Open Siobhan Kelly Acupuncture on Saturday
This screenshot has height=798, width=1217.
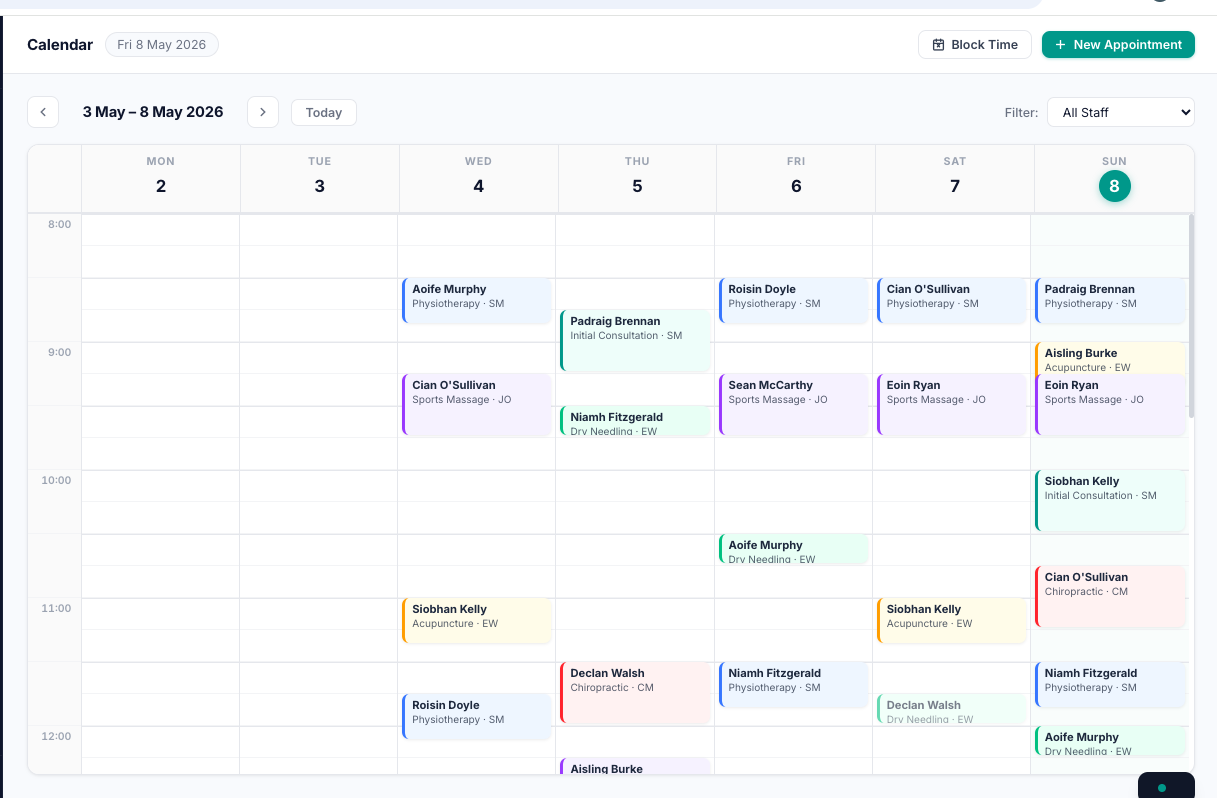point(952,621)
